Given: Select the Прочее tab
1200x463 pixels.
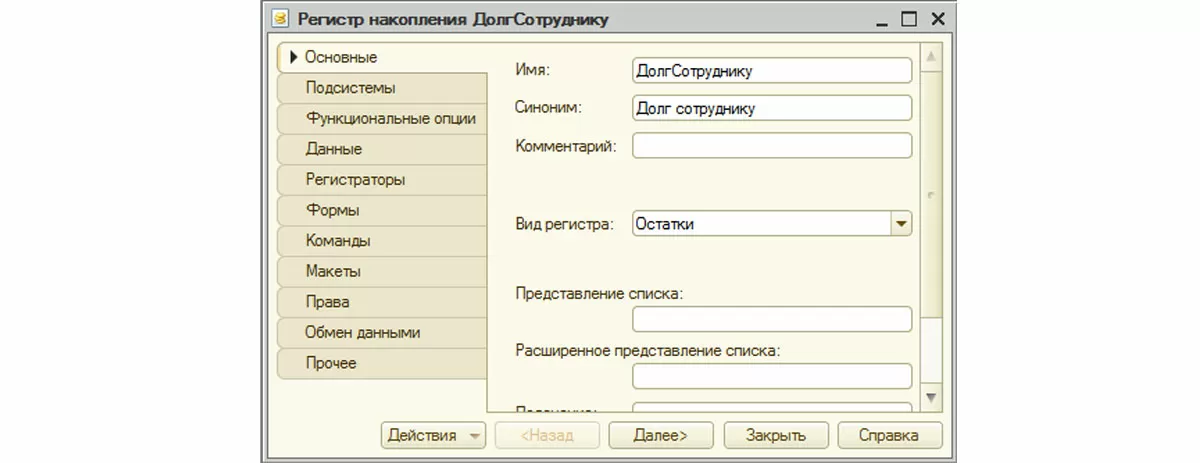Looking at the screenshot, I should (331, 363).
